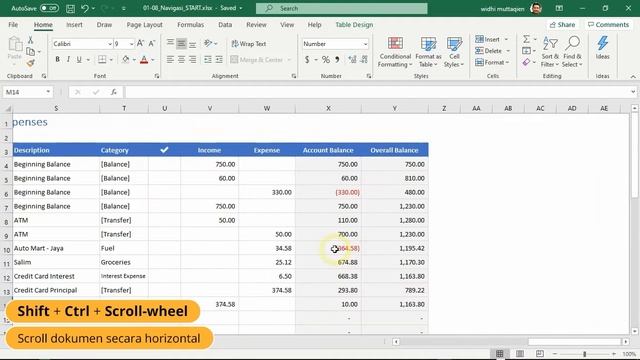
Task: Toggle Bold formatting
Action: point(57,60)
